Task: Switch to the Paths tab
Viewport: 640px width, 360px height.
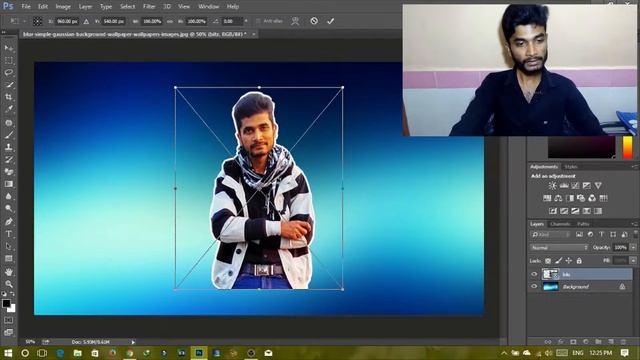Action: pyautogui.click(x=583, y=224)
